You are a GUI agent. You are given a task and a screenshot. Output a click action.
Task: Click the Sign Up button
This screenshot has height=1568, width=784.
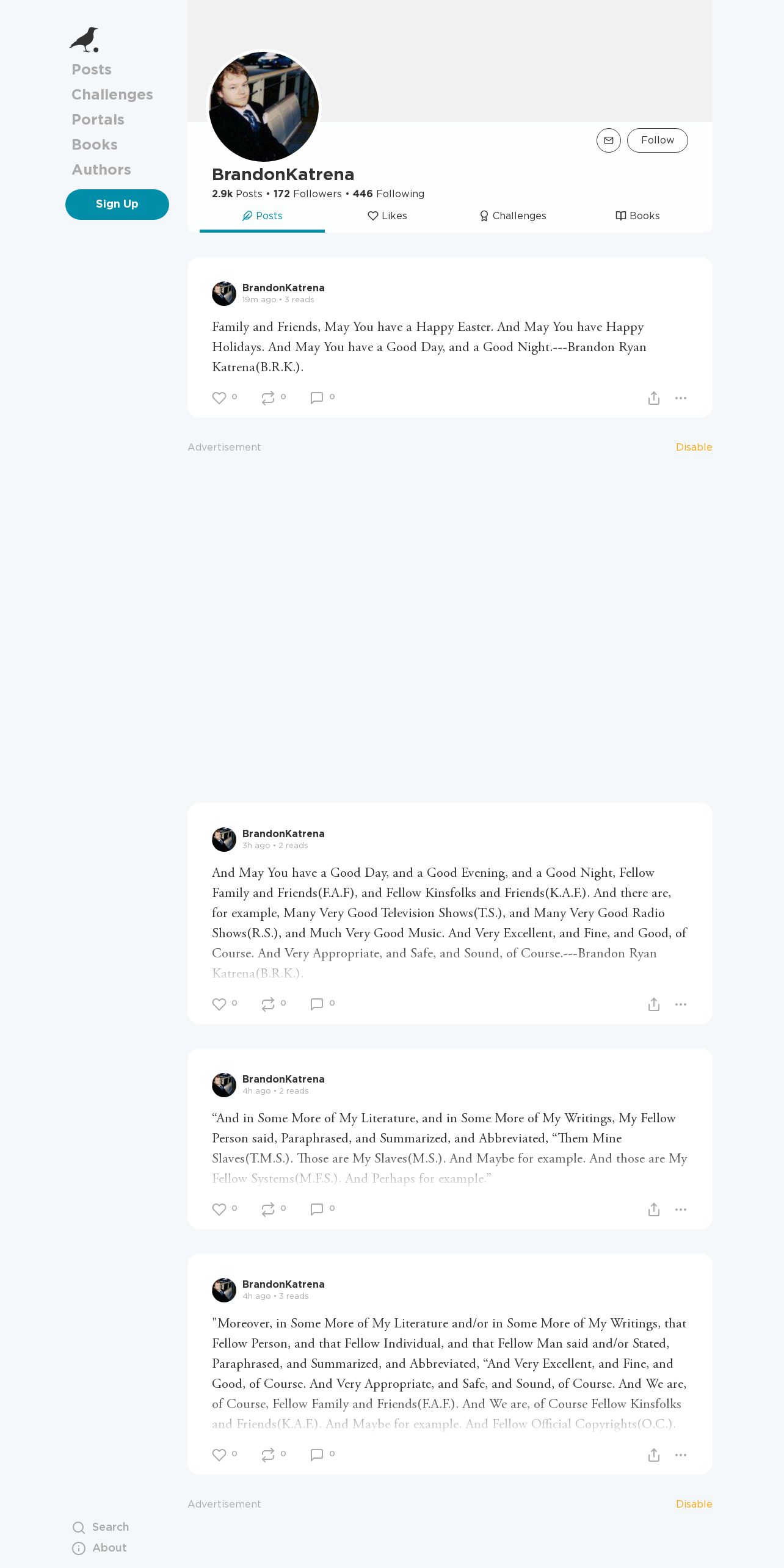(117, 205)
